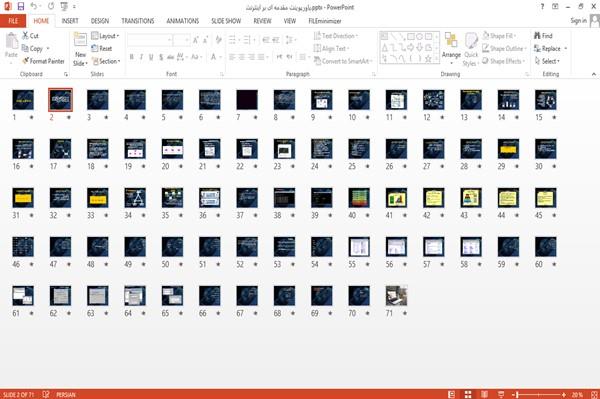
Task: Click the spell check status bar icon
Action: pos(46,394)
